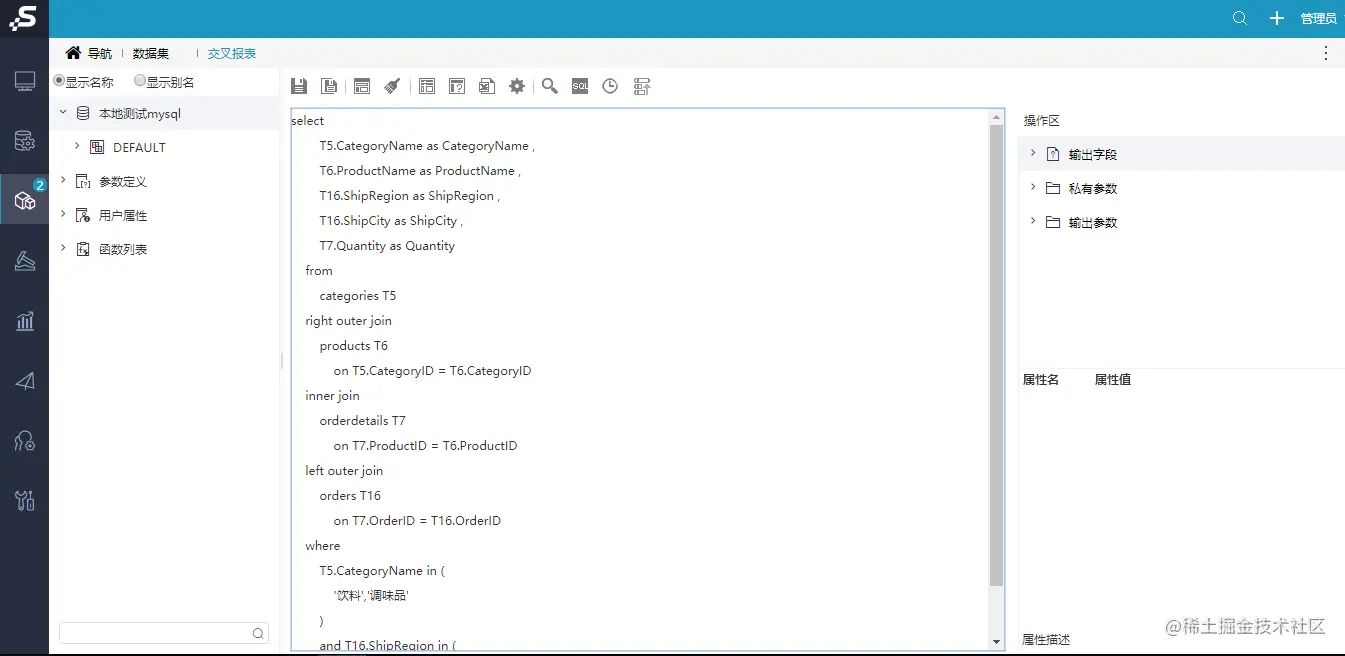This screenshot has height=656, width=1345.
Task: Expand the 参数定义 node
Action: tap(63, 180)
